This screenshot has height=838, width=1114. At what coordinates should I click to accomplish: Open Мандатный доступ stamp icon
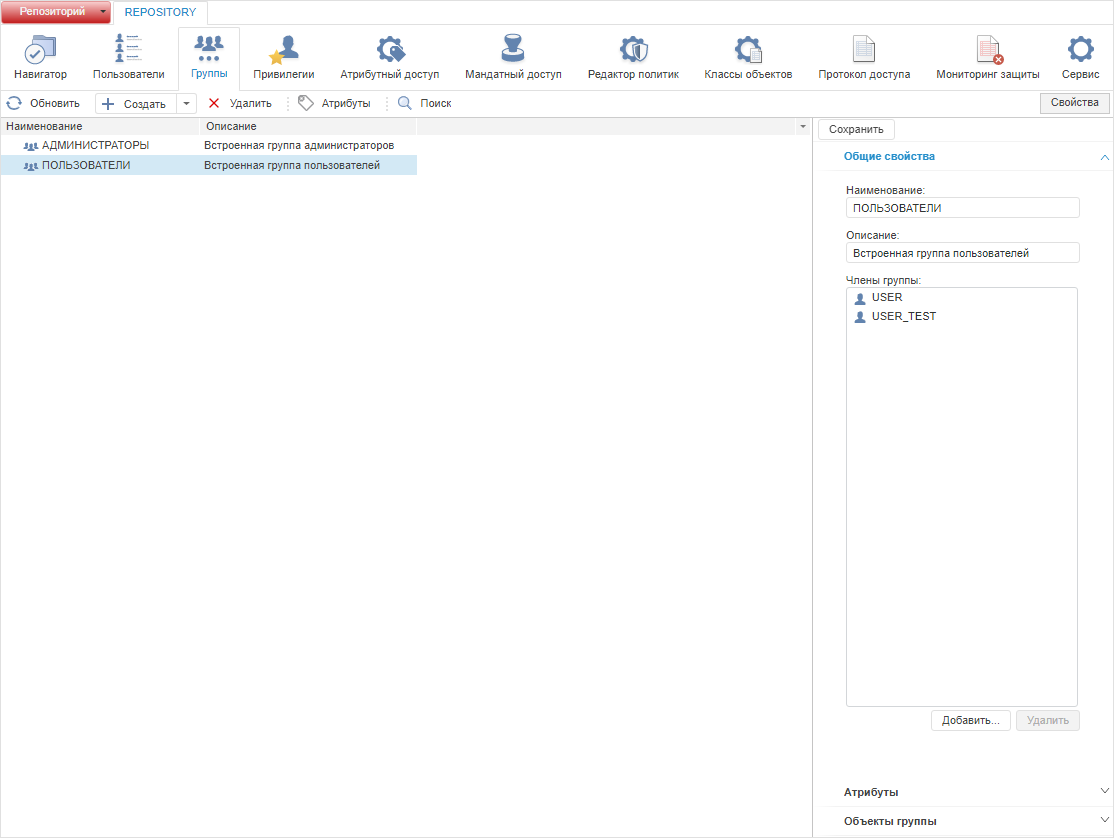click(513, 58)
